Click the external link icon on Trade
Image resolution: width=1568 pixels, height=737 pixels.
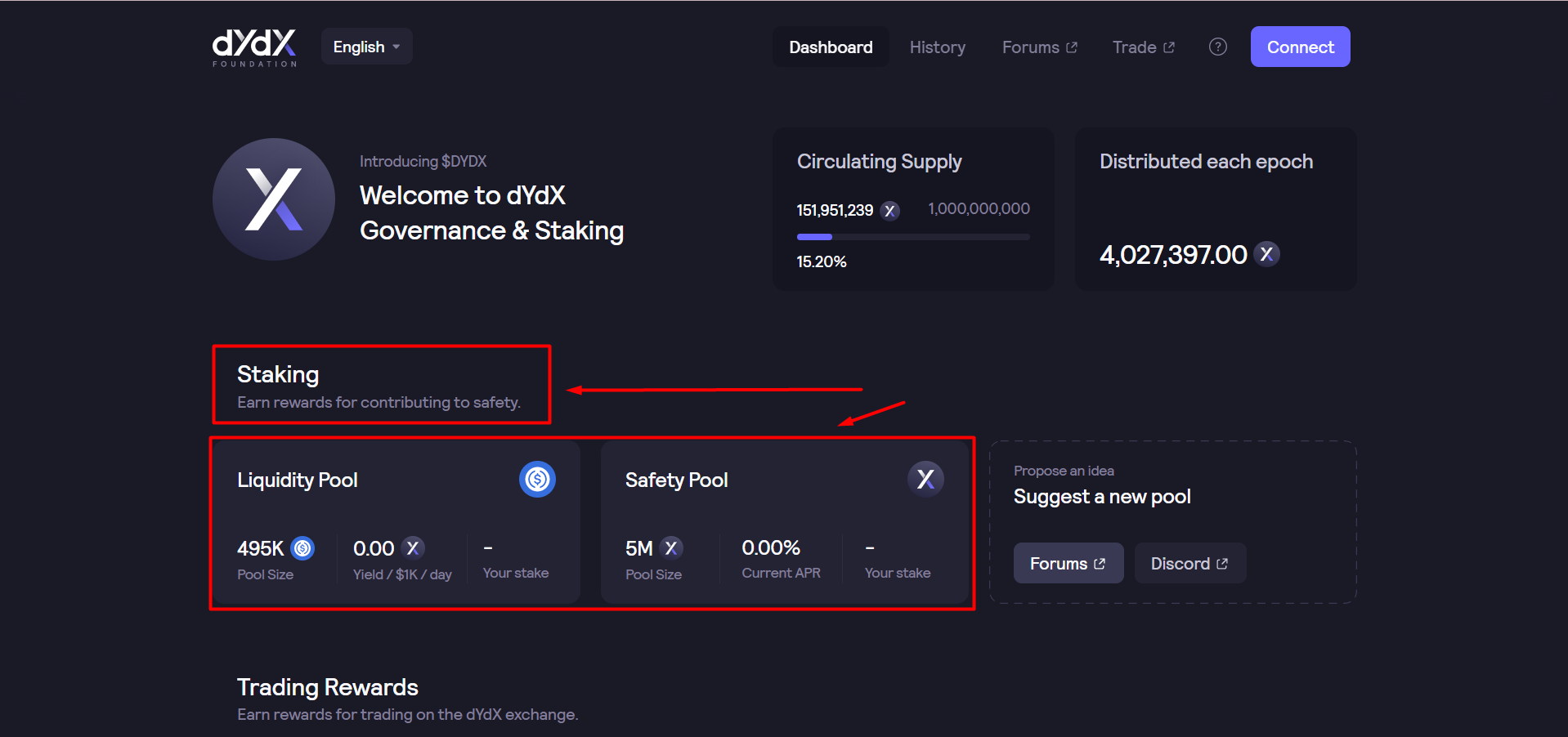1169,47
